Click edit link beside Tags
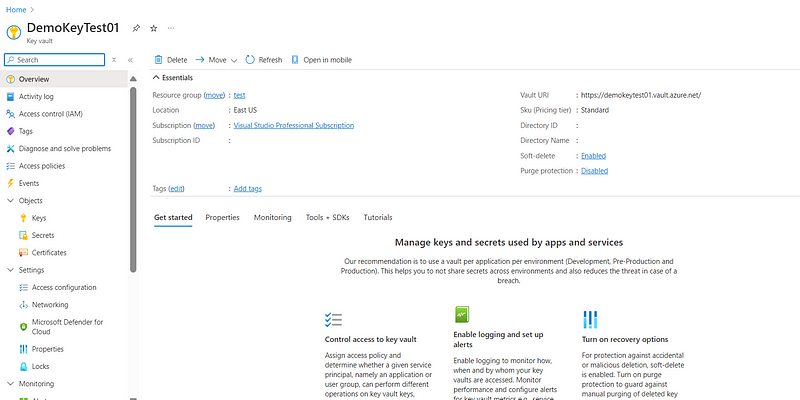Screen dimensions: 800x400 (176, 188)
